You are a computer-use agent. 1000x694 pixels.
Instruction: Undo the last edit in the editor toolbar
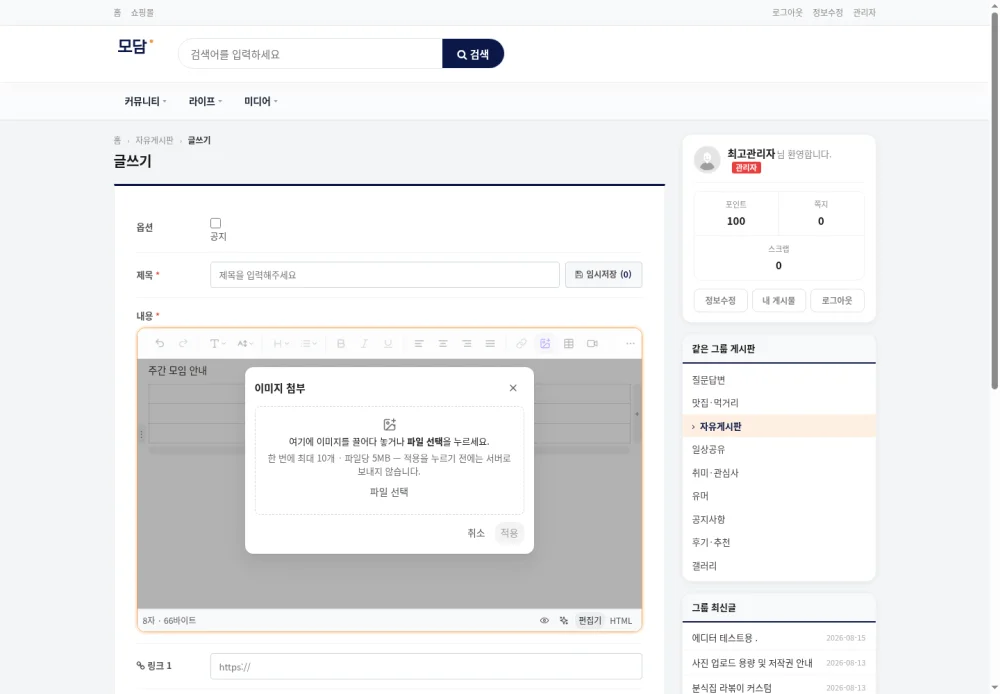tap(159, 344)
